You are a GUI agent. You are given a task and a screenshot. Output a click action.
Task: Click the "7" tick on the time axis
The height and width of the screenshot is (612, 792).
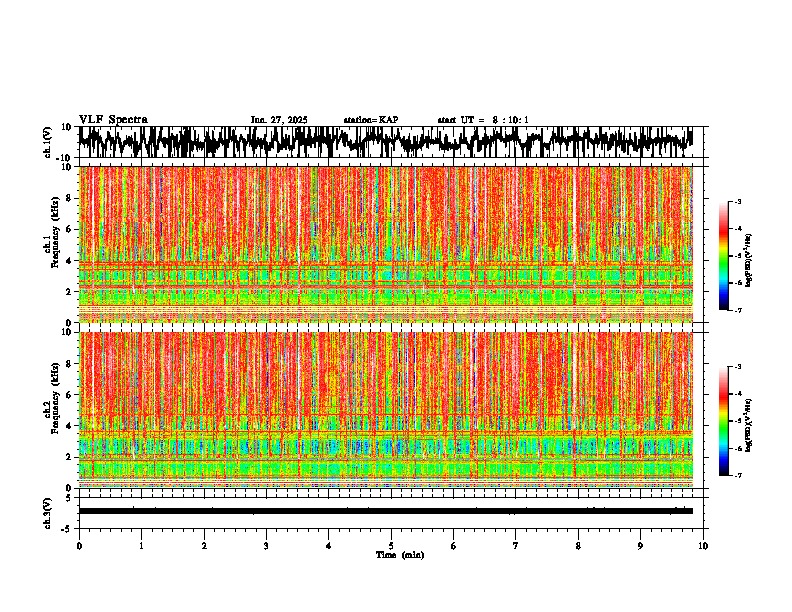(x=516, y=546)
